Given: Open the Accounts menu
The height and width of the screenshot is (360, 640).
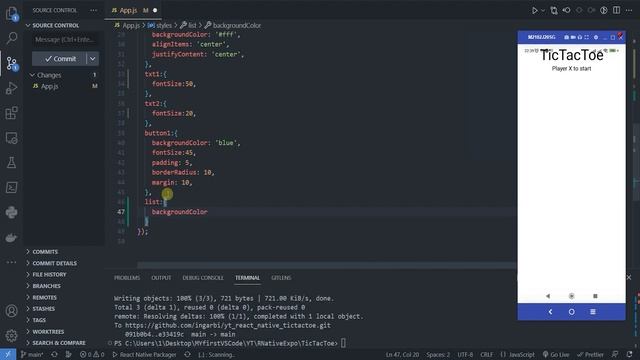Looking at the screenshot, I should (11, 311).
